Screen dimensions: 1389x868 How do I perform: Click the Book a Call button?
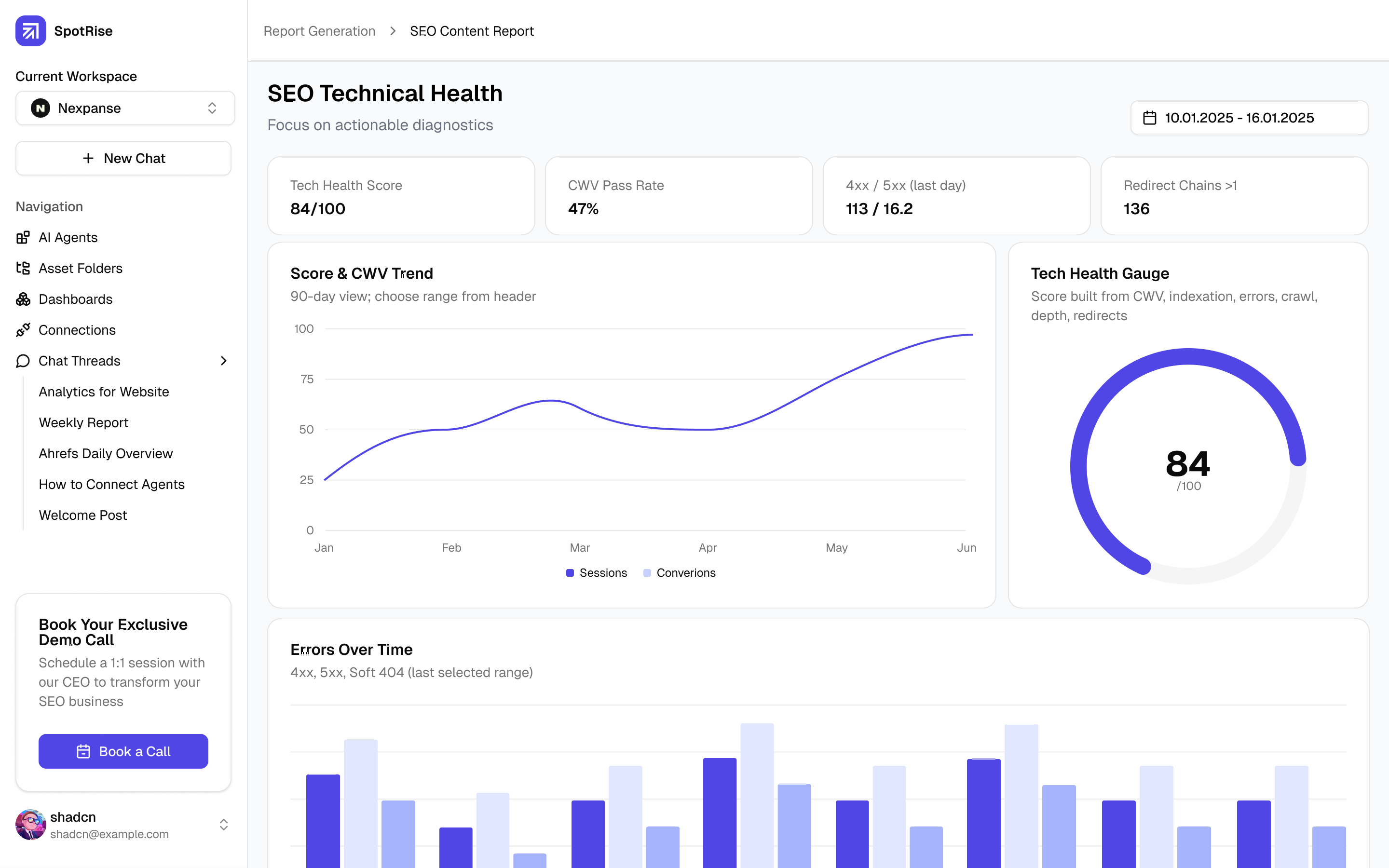123,751
